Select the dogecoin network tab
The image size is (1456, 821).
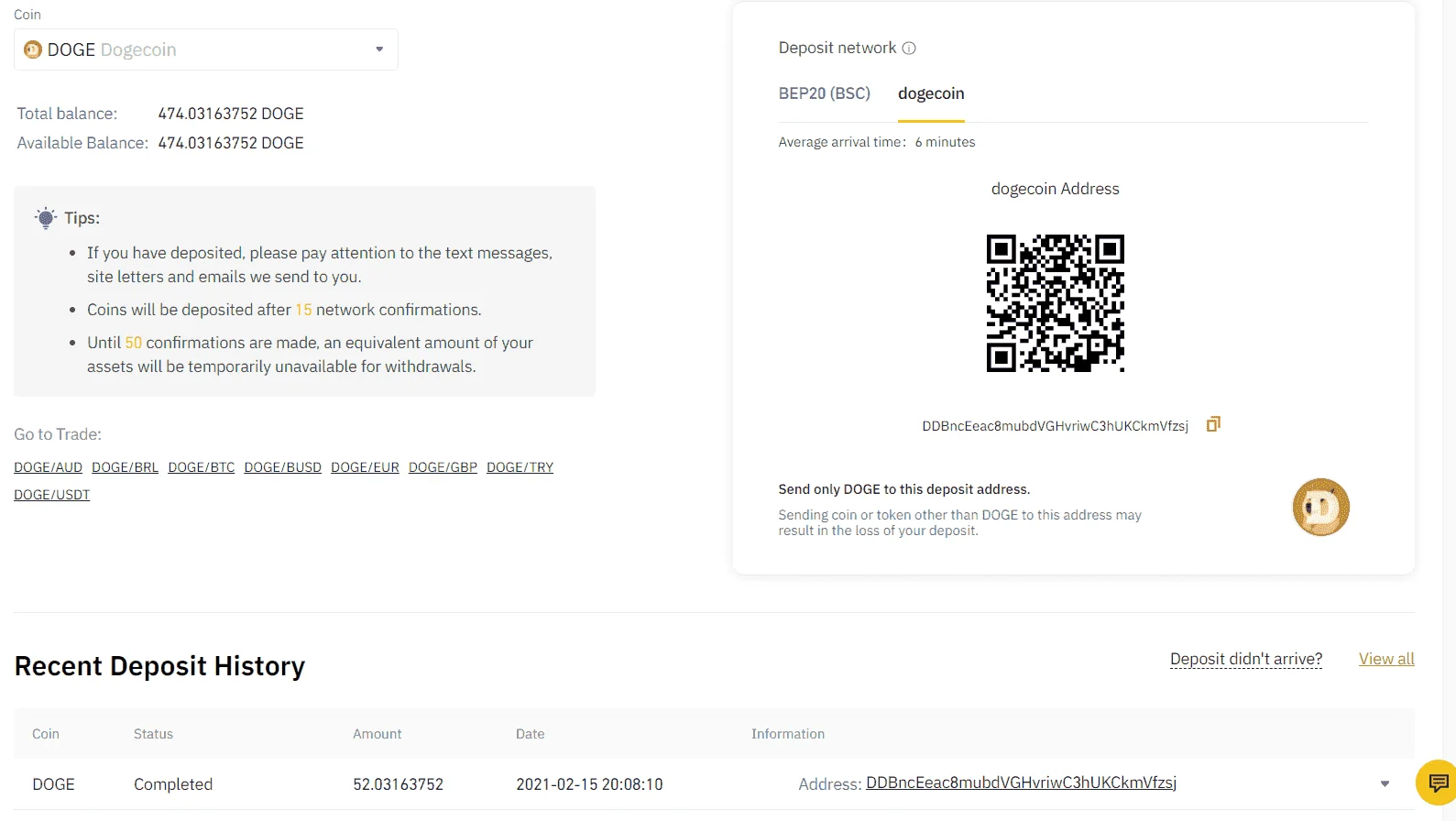tap(931, 93)
